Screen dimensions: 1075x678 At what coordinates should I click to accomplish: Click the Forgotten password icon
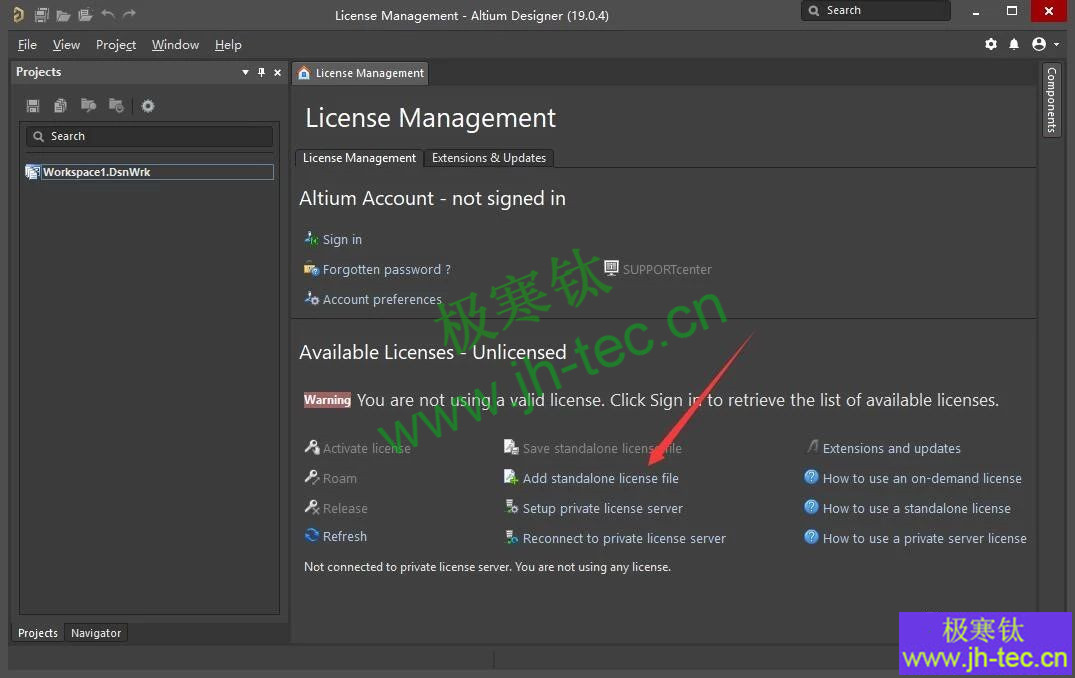point(311,269)
